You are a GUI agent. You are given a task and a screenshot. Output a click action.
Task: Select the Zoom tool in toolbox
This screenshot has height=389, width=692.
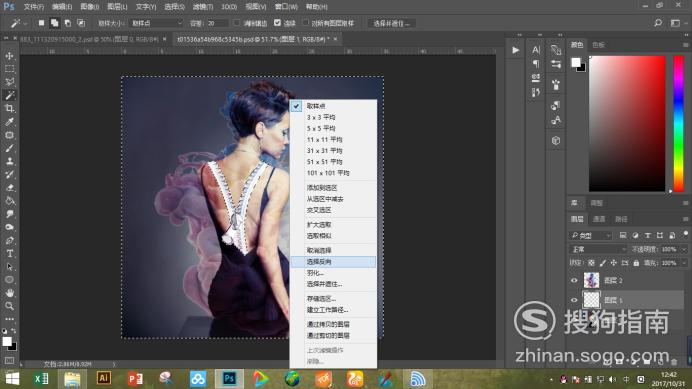(x=9, y=306)
